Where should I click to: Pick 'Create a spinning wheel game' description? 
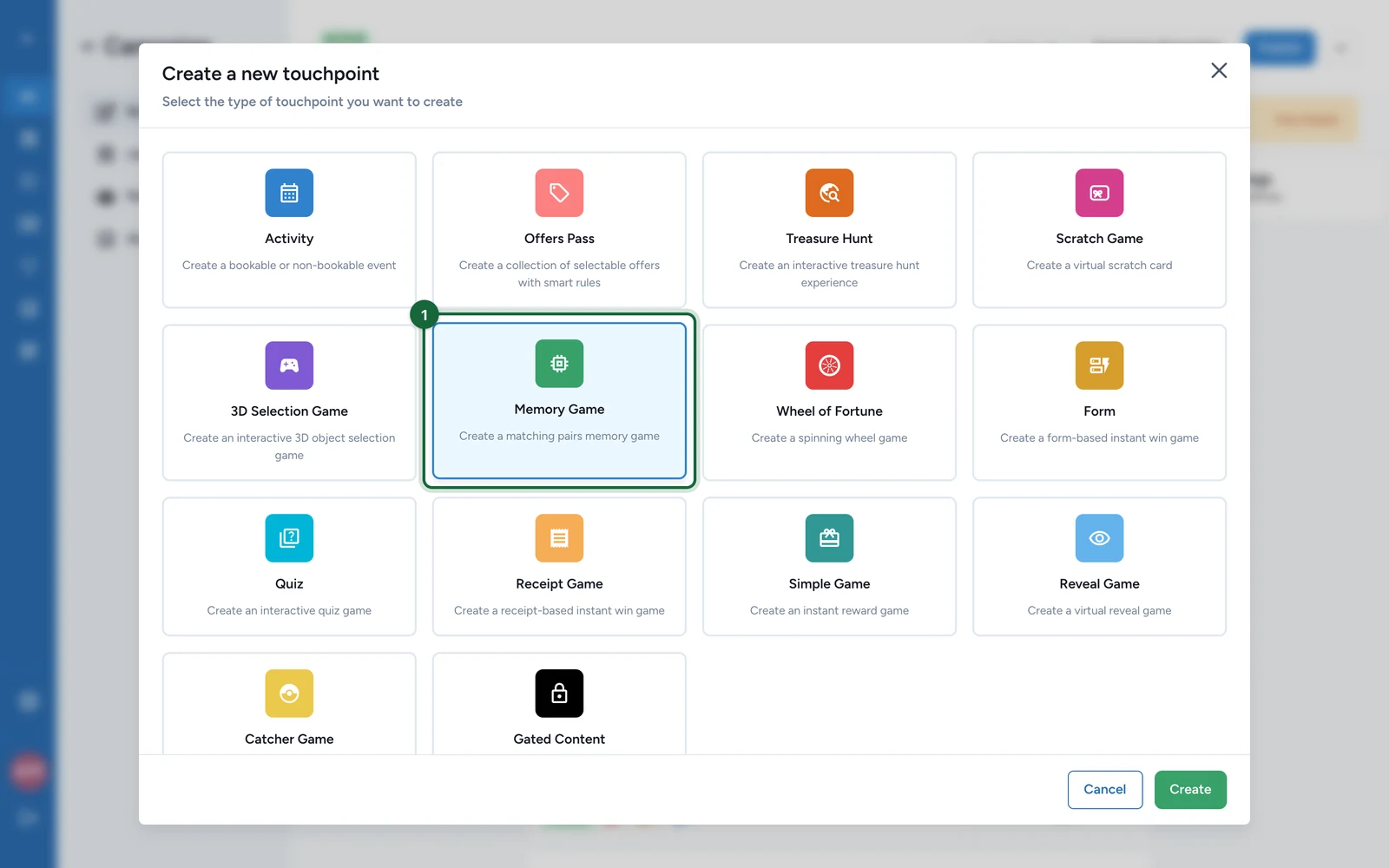829,438
